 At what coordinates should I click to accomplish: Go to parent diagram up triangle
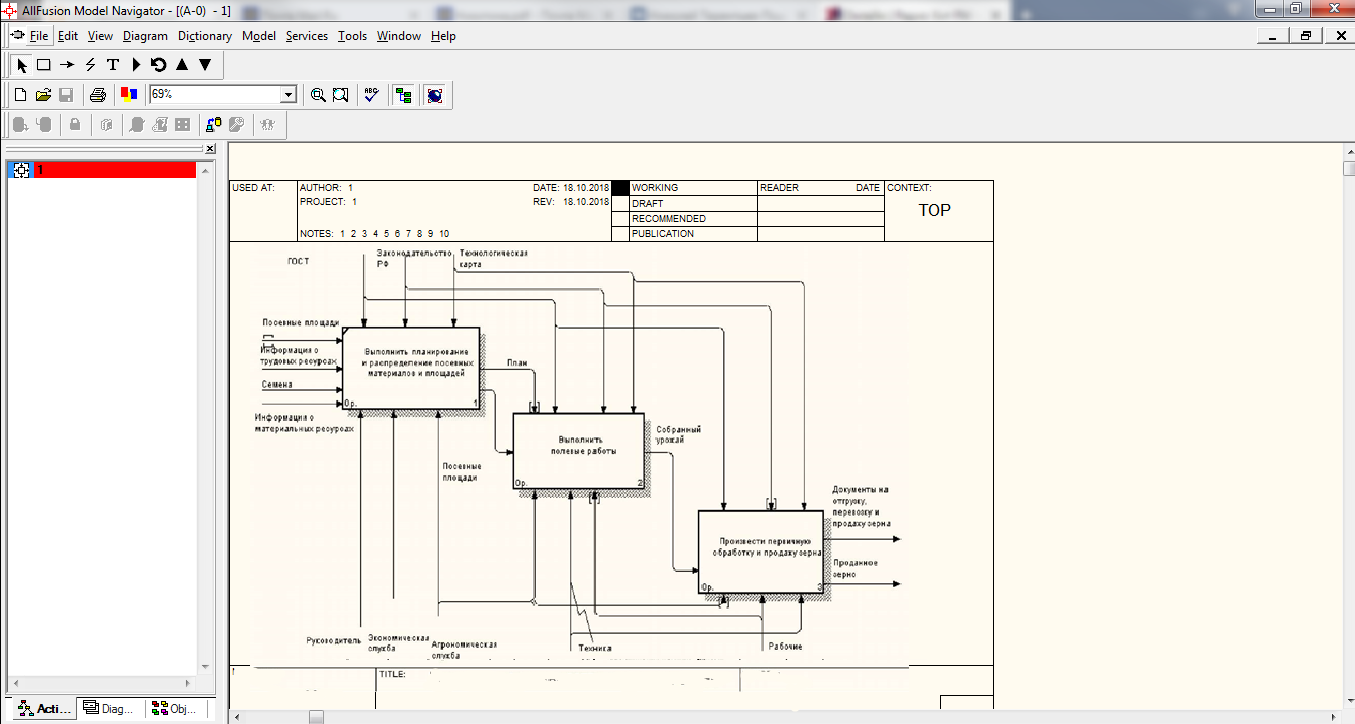(x=182, y=65)
